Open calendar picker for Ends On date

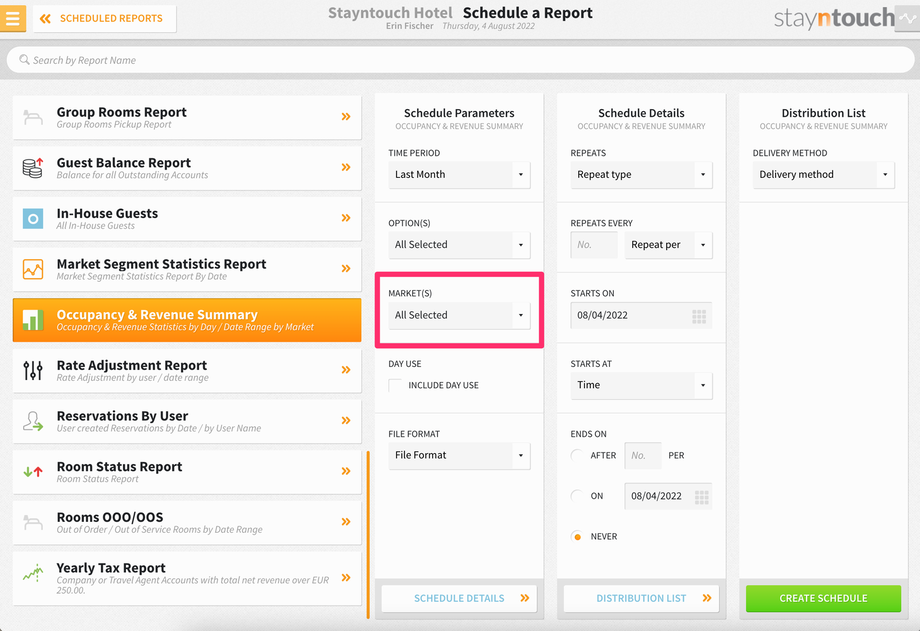tap(702, 497)
